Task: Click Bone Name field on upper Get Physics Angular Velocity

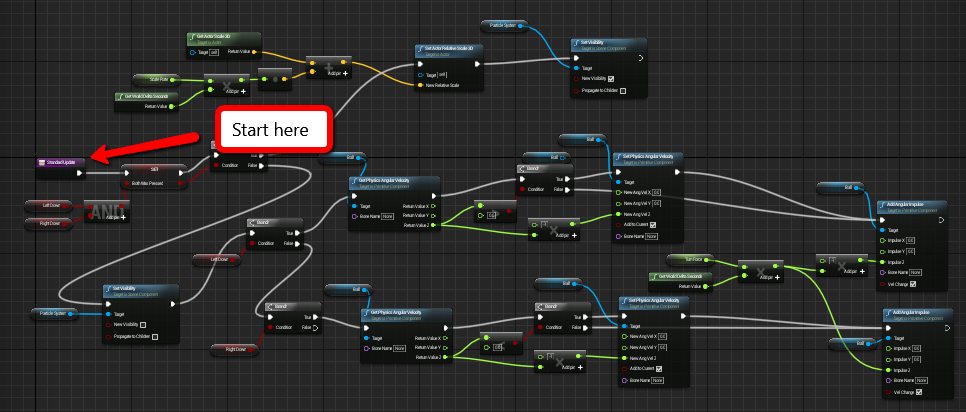Action: pyautogui.click(x=388, y=216)
